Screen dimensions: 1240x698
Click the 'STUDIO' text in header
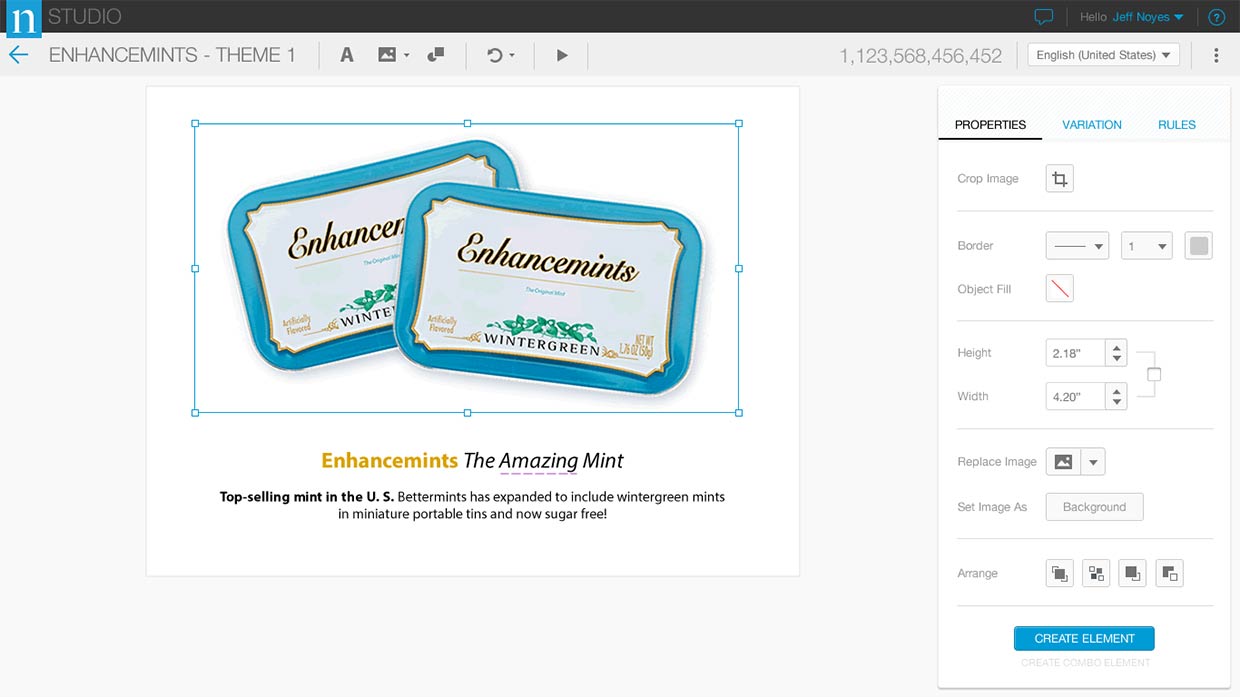(x=85, y=17)
